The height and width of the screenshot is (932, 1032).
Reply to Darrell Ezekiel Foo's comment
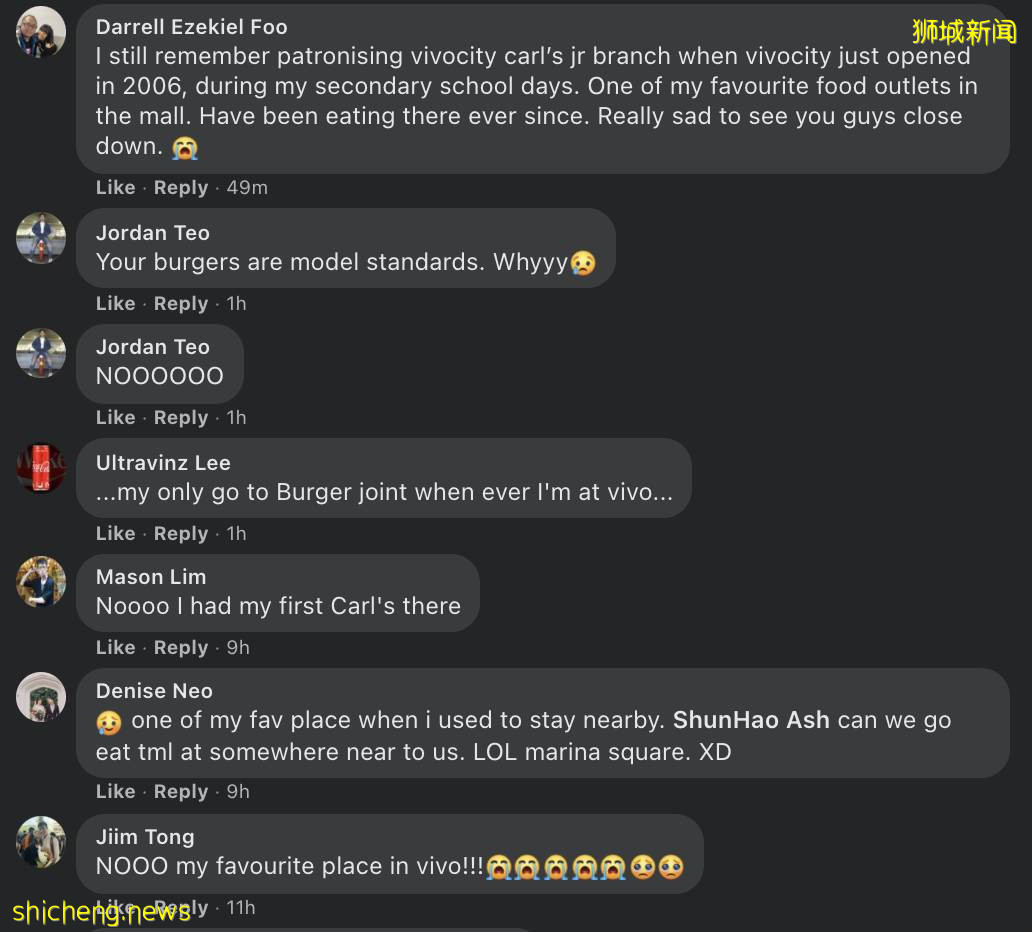[181, 188]
